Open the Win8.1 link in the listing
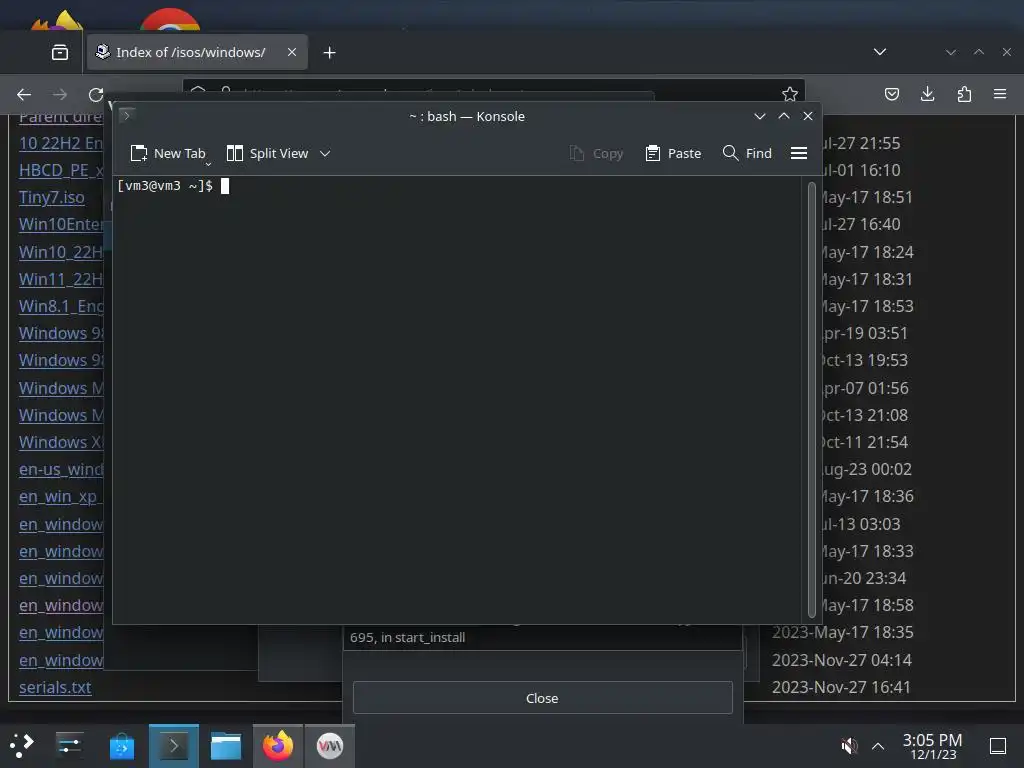Image resolution: width=1024 pixels, height=768 pixels. 61,306
